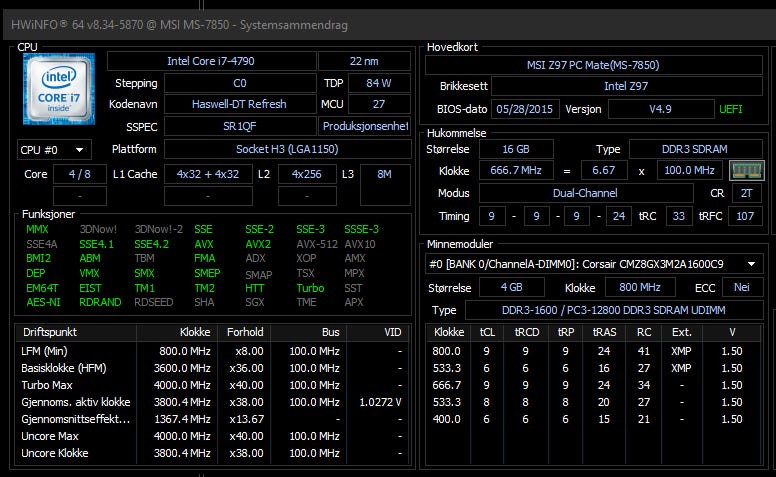Click the AVX2 feature flag
The height and width of the screenshot is (477, 776).
coord(258,244)
